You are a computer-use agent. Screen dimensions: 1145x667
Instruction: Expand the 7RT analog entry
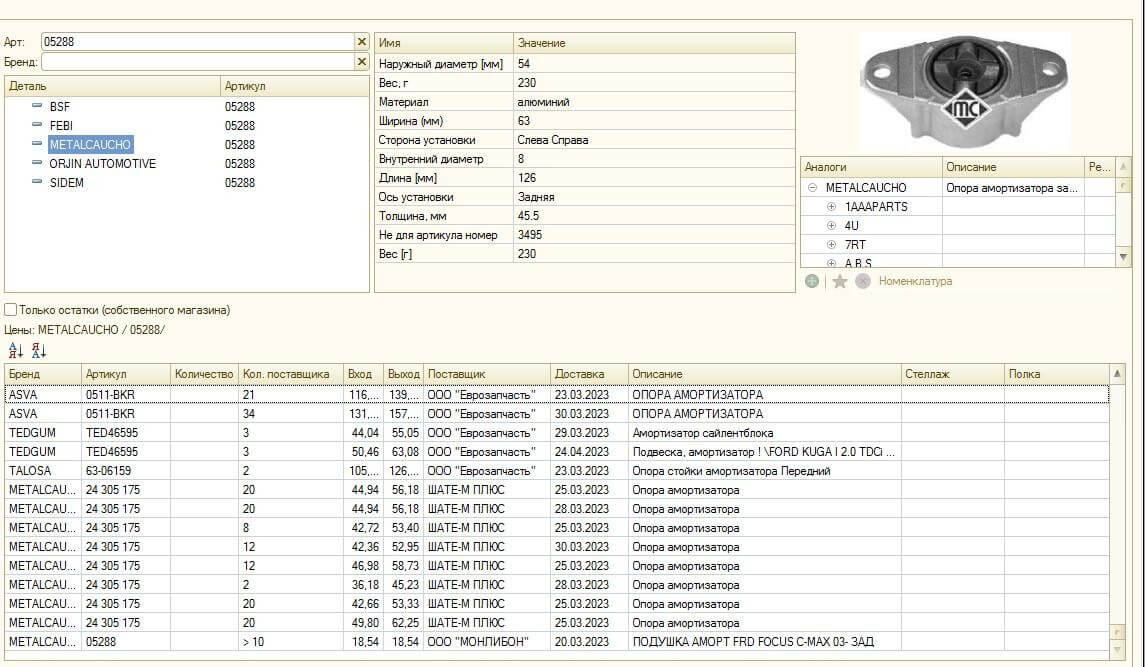pyautogui.click(x=832, y=245)
